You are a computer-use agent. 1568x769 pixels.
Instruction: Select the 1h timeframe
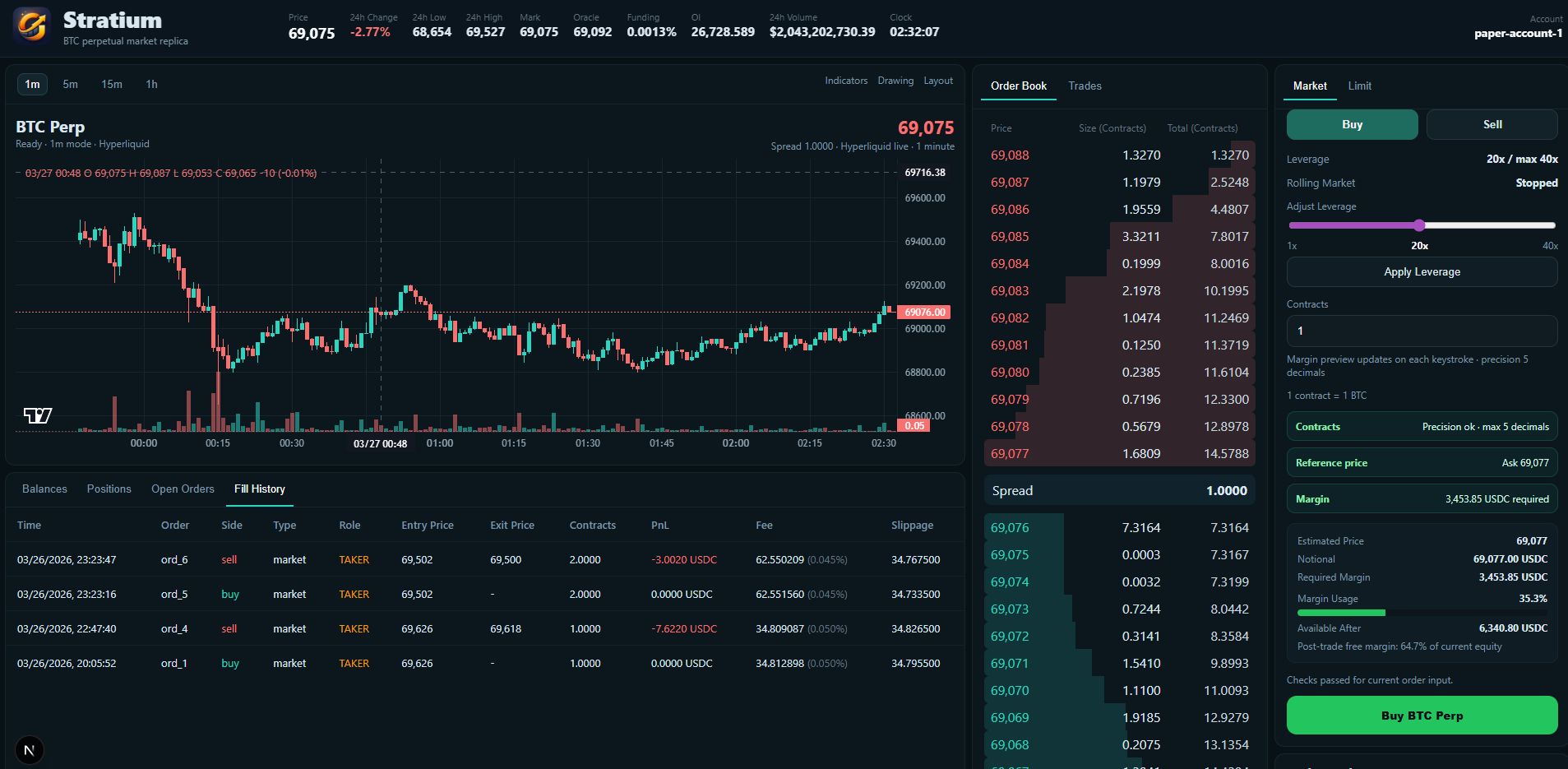coord(152,84)
